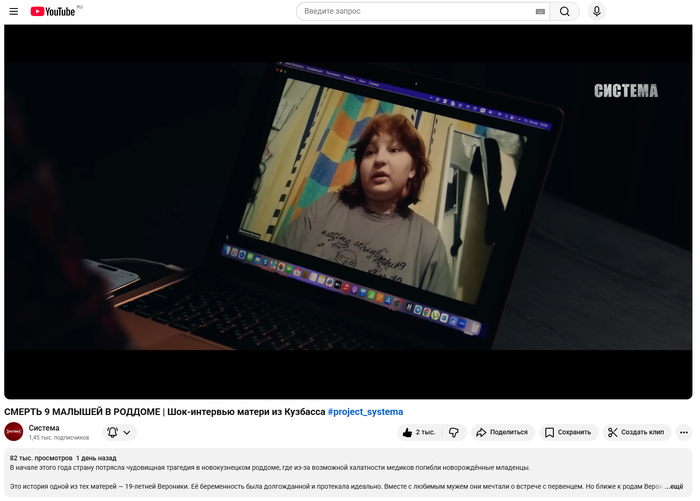Open the three-dots more actions menu
Viewport: 700px width, 501px height.
pos(684,432)
